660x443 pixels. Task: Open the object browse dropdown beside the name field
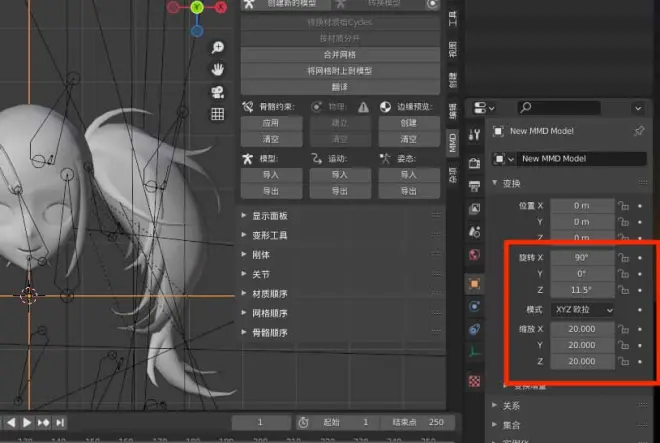[504, 159]
